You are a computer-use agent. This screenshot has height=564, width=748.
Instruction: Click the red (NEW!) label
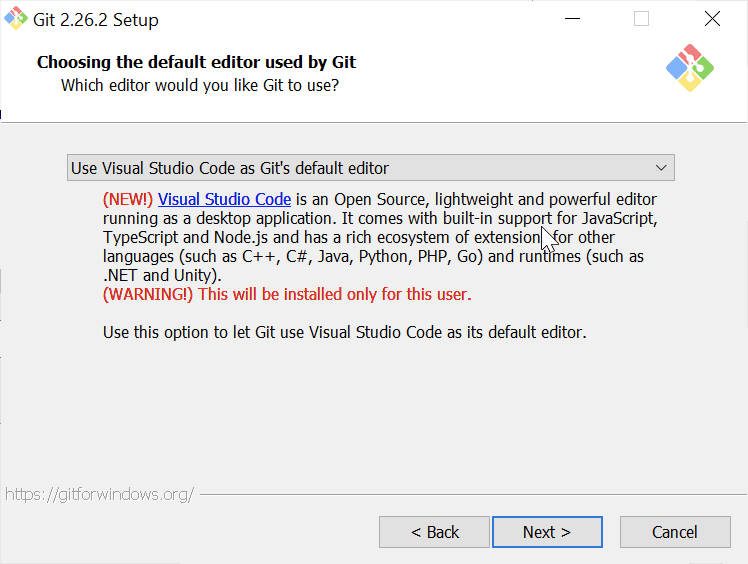point(128,199)
